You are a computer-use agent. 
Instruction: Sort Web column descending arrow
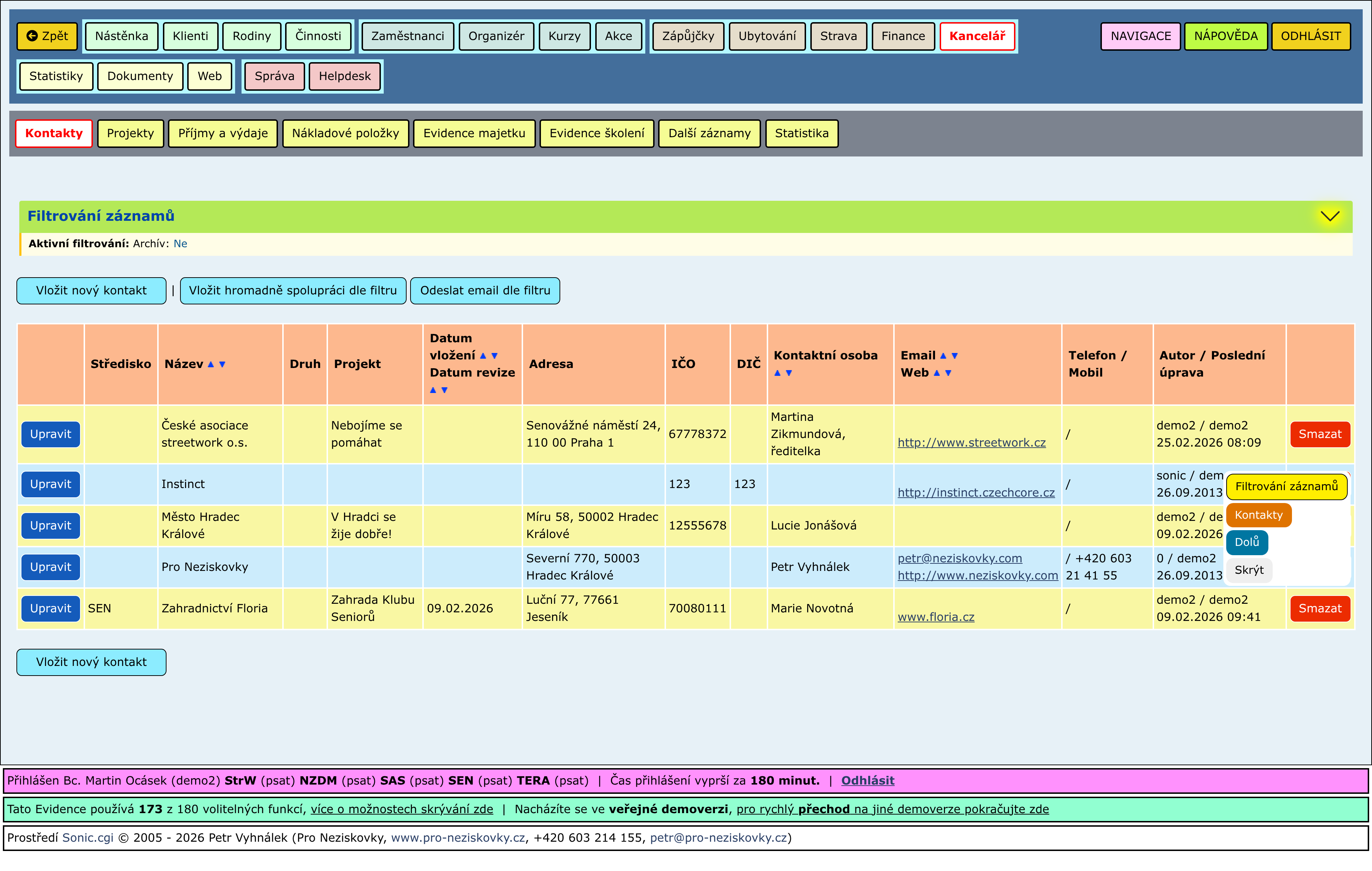pos(948,373)
